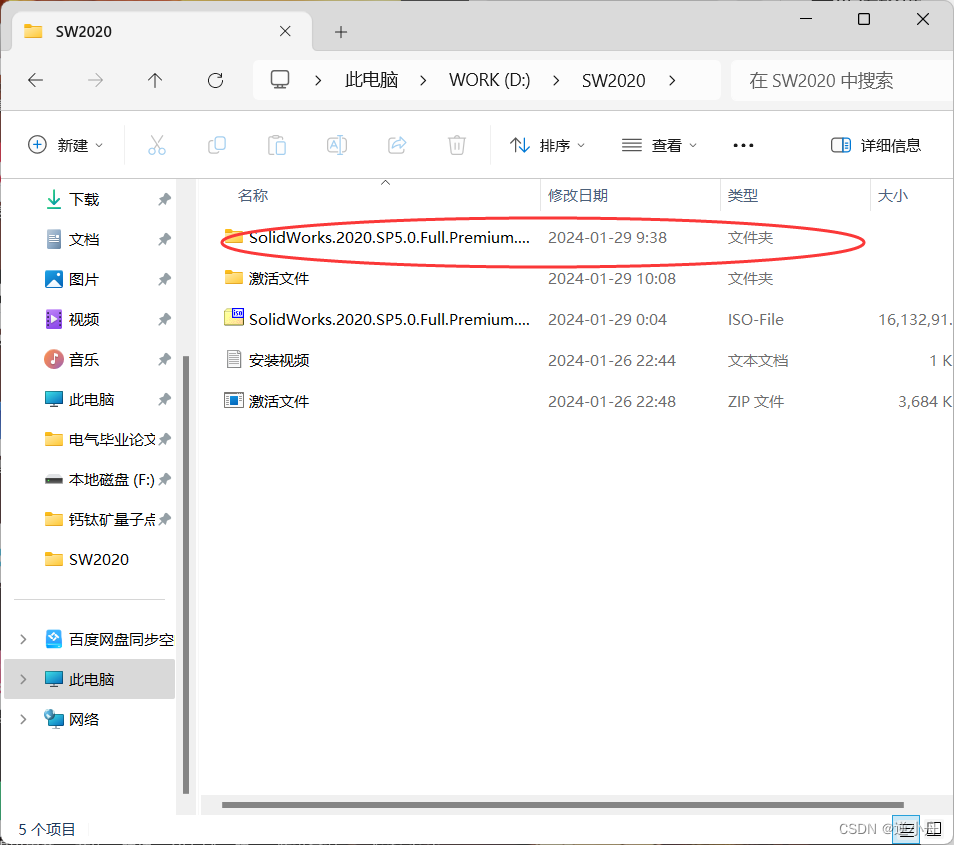The height and width of the screenshot is (845, 954).
Task: Click the Delete trash icon
Action: (456, 145)
